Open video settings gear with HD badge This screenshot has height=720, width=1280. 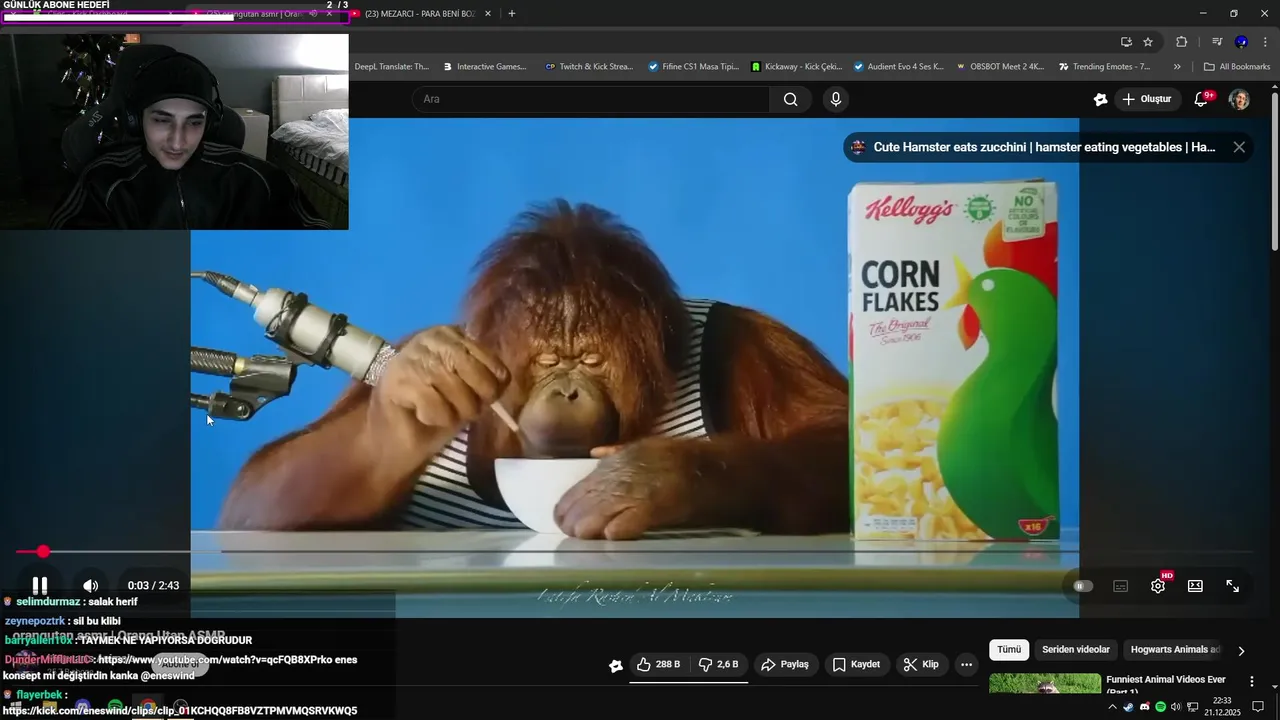pos(1158,586)
